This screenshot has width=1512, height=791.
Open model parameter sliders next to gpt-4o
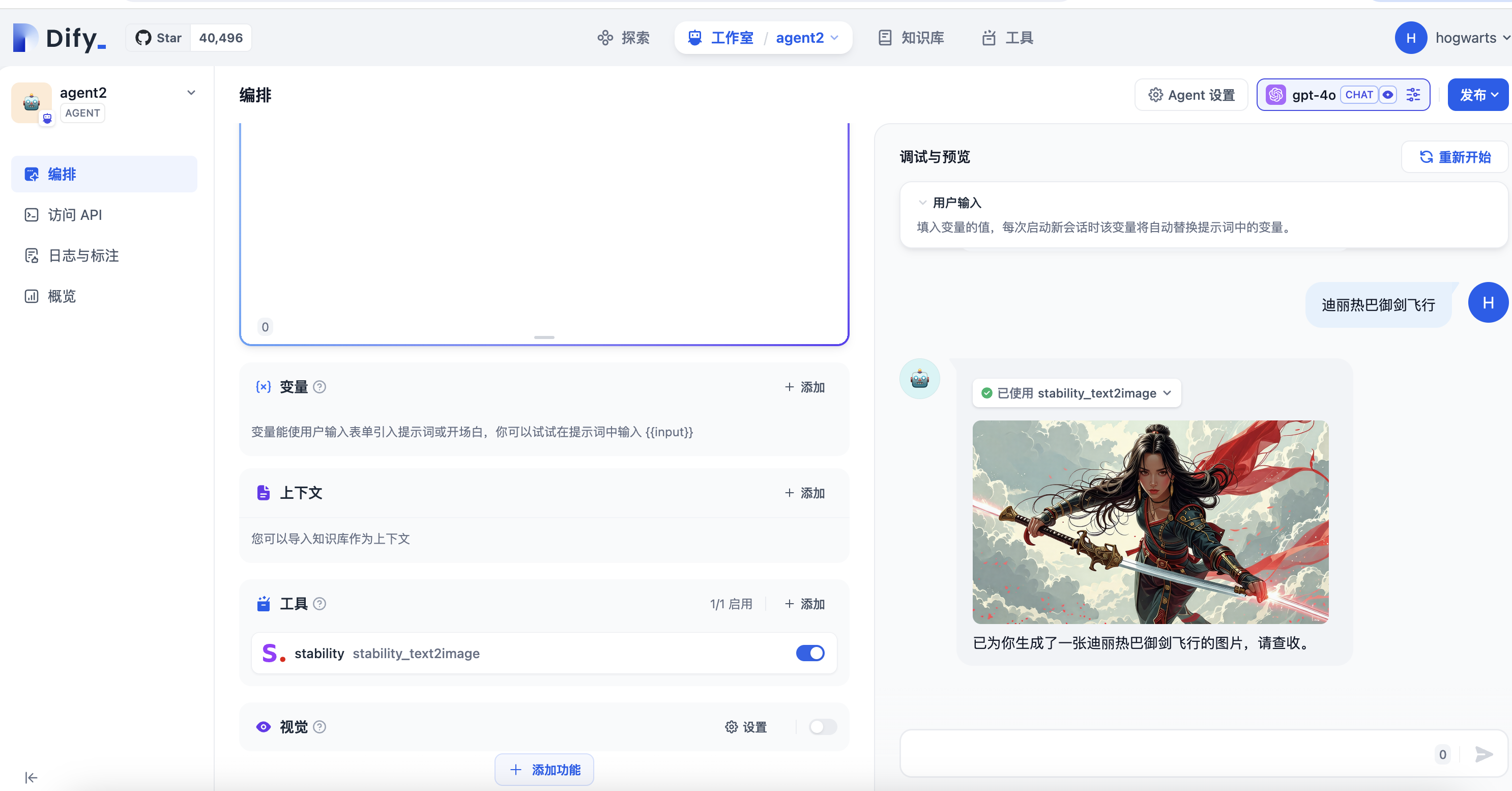[1413, 95]
